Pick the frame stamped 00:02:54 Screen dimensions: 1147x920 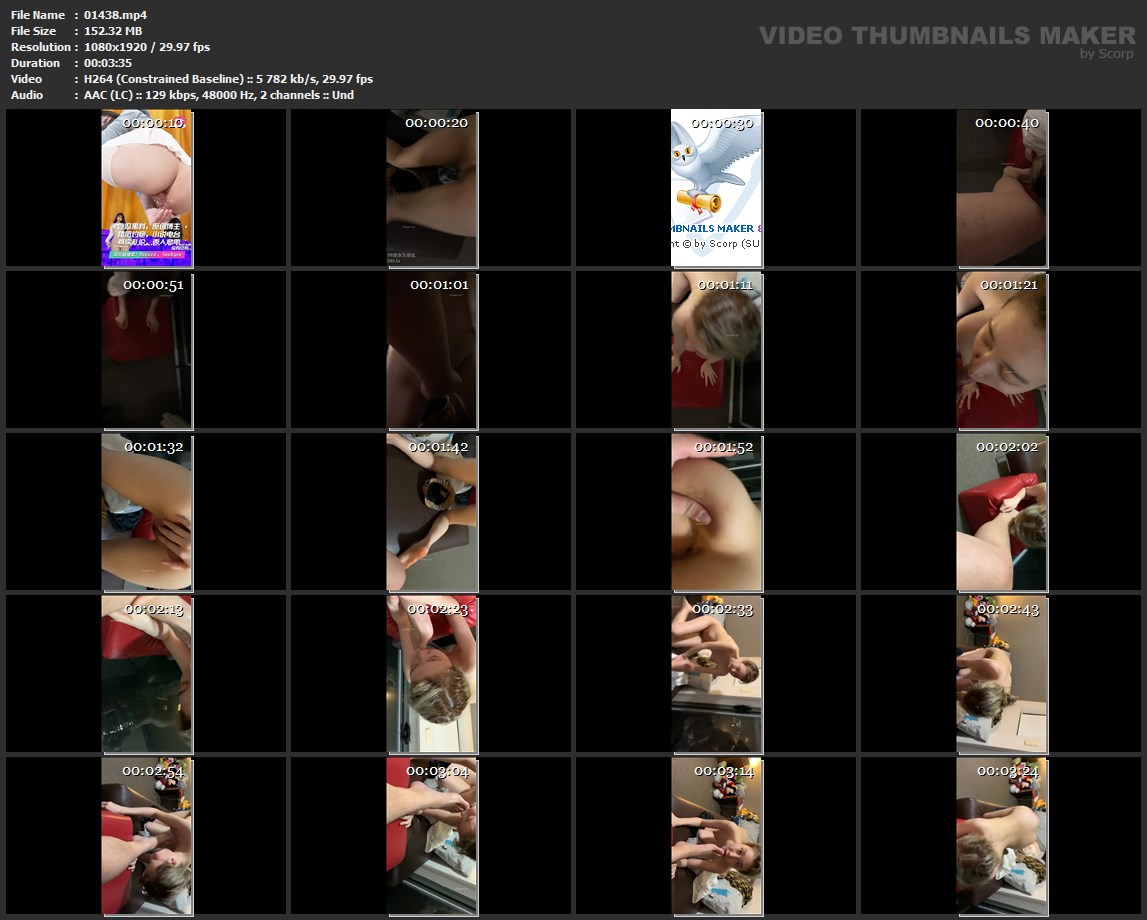pyautogui.click(x=146, y=837)
